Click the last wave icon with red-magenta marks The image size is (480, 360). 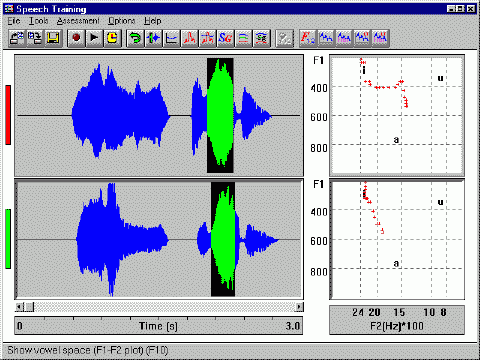coord(380,38)
